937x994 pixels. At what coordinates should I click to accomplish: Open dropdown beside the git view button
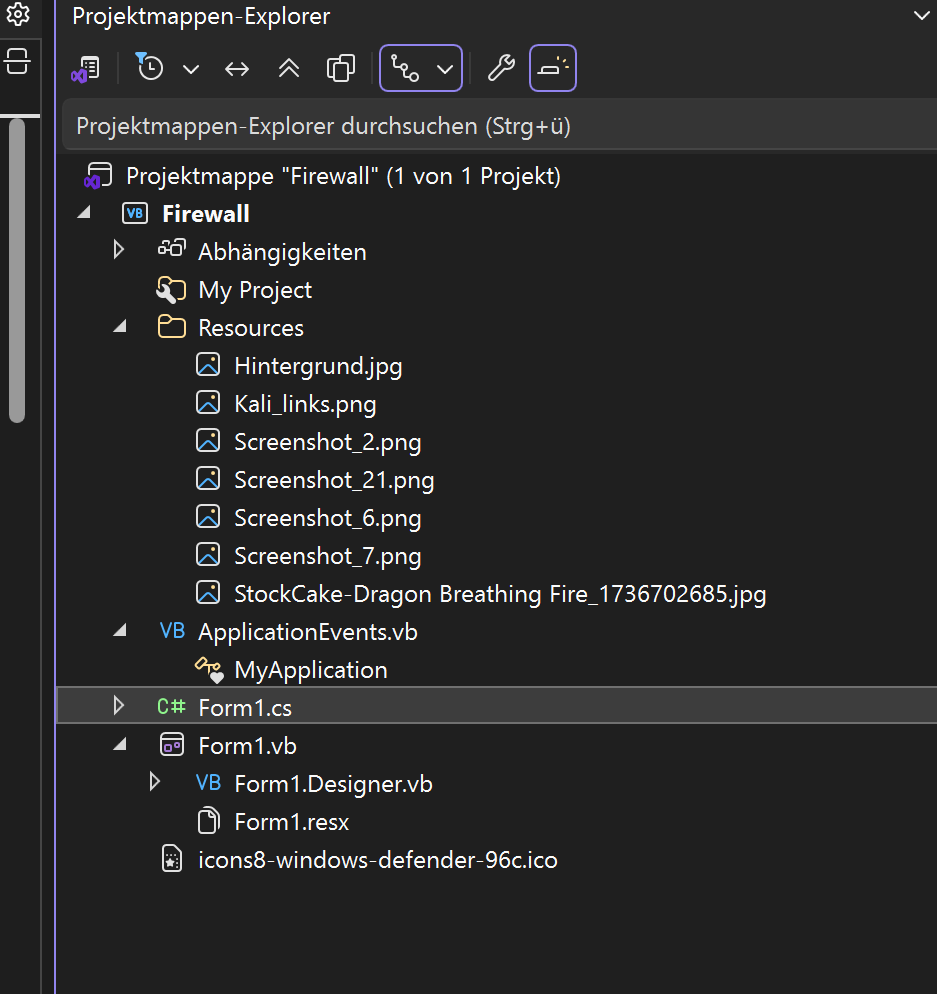pos(445,68)
